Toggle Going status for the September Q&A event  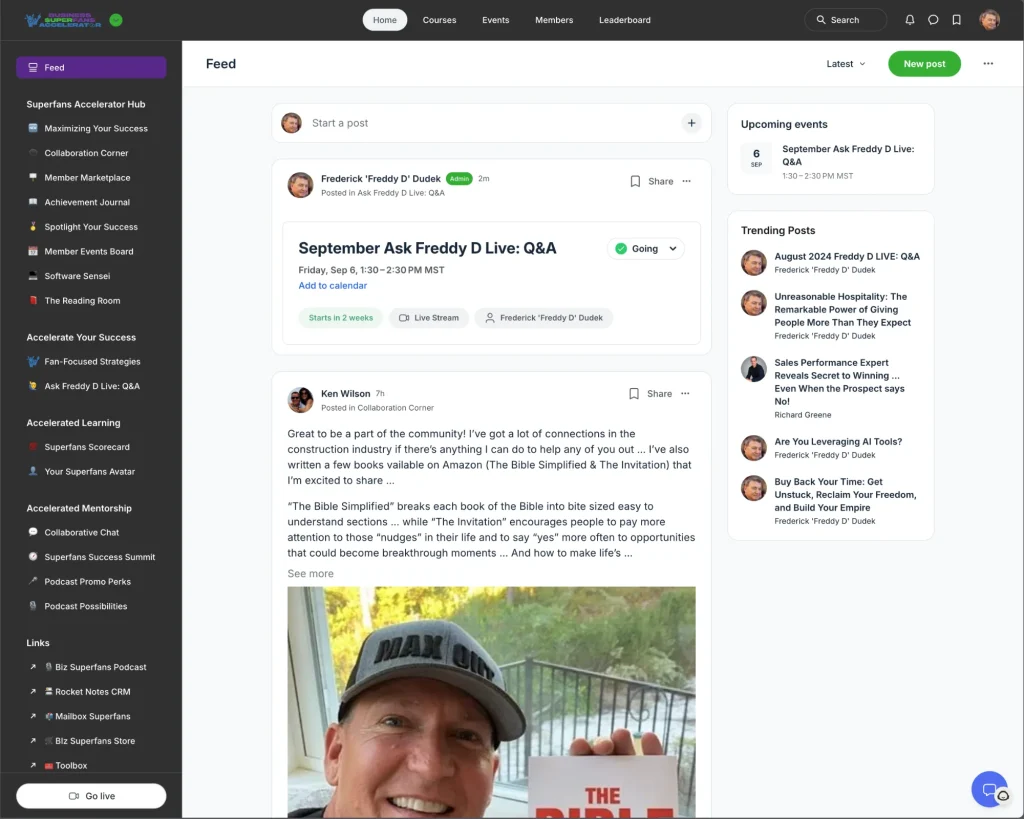pyautogui.click(x=639, y=247)
